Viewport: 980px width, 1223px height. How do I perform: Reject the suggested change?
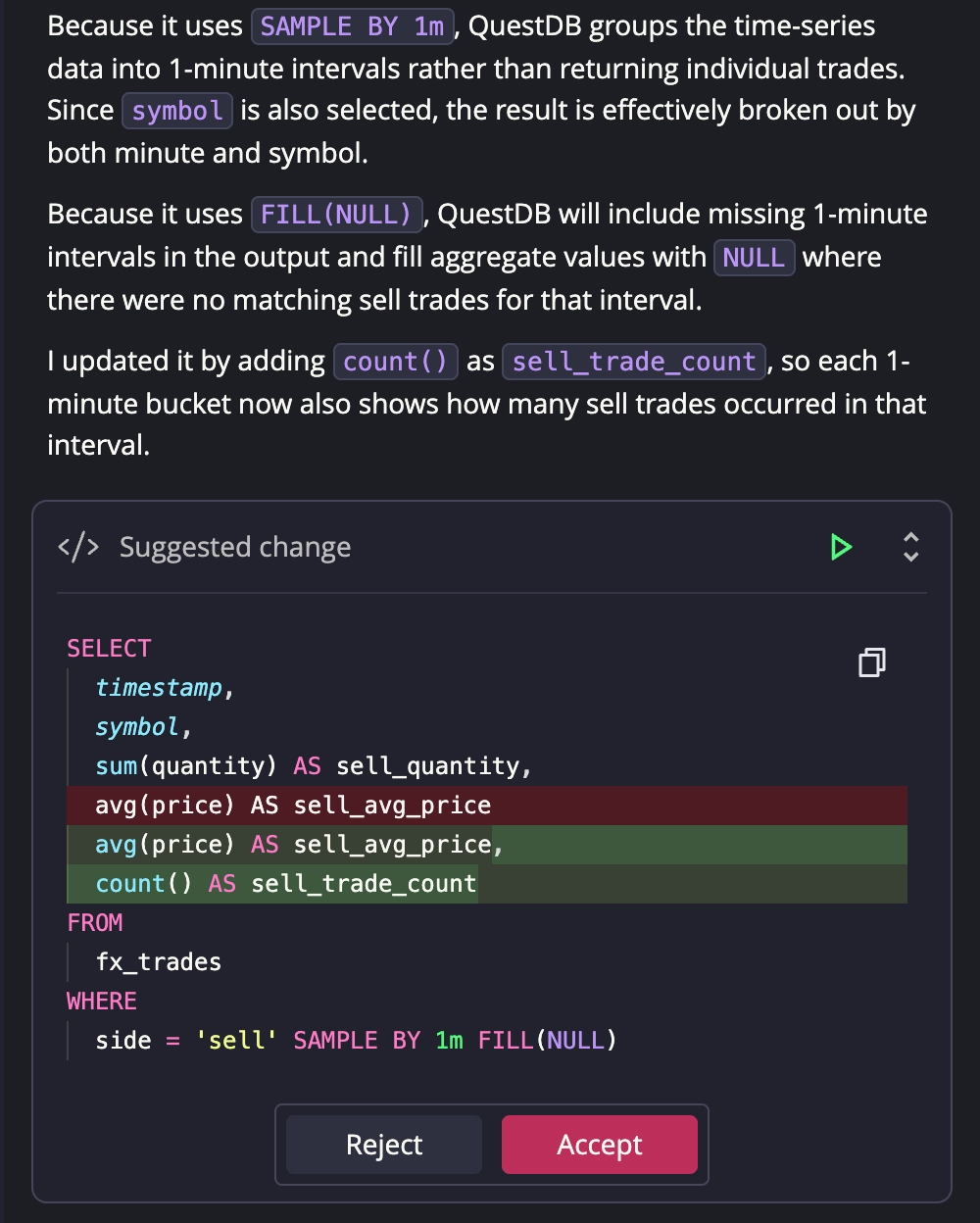click(384, 1145)
